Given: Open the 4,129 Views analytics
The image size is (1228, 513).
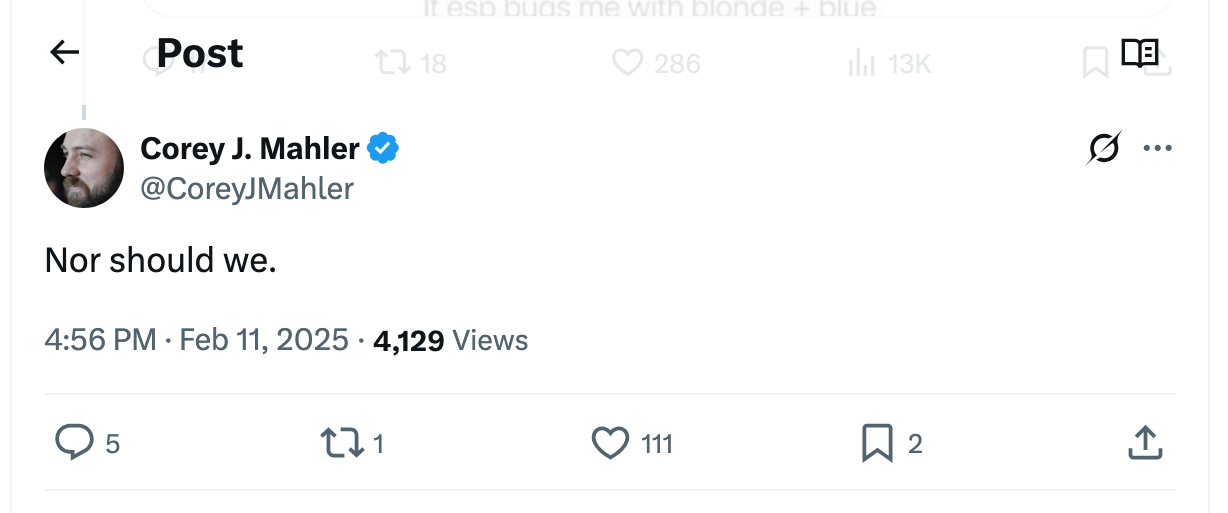Looking at the screenshot, I should (450, 340).
